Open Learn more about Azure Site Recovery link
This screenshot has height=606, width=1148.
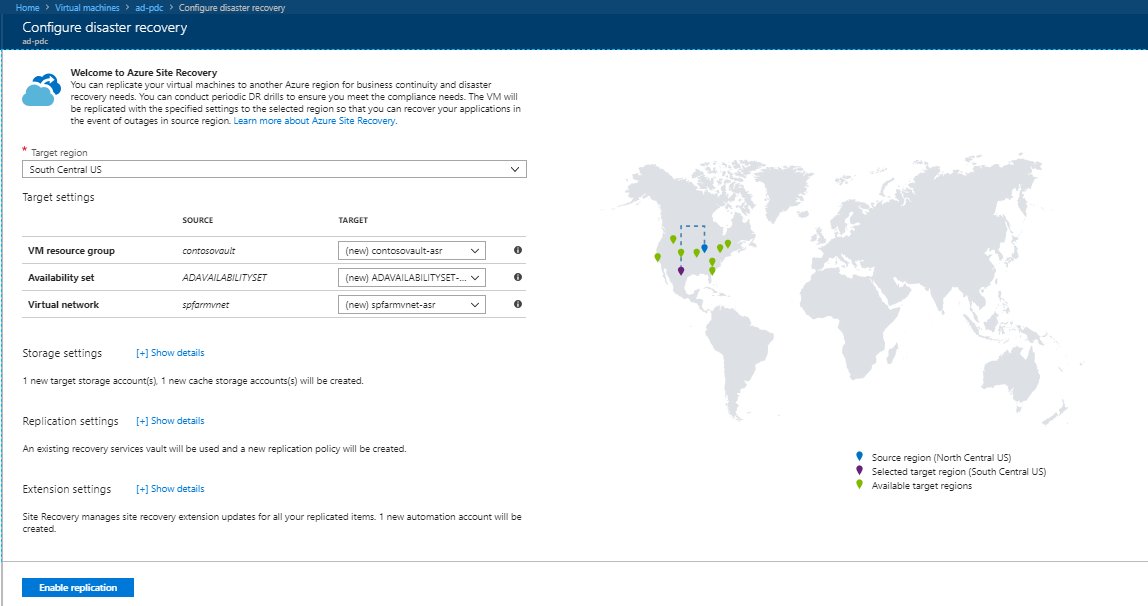(315, 121)
